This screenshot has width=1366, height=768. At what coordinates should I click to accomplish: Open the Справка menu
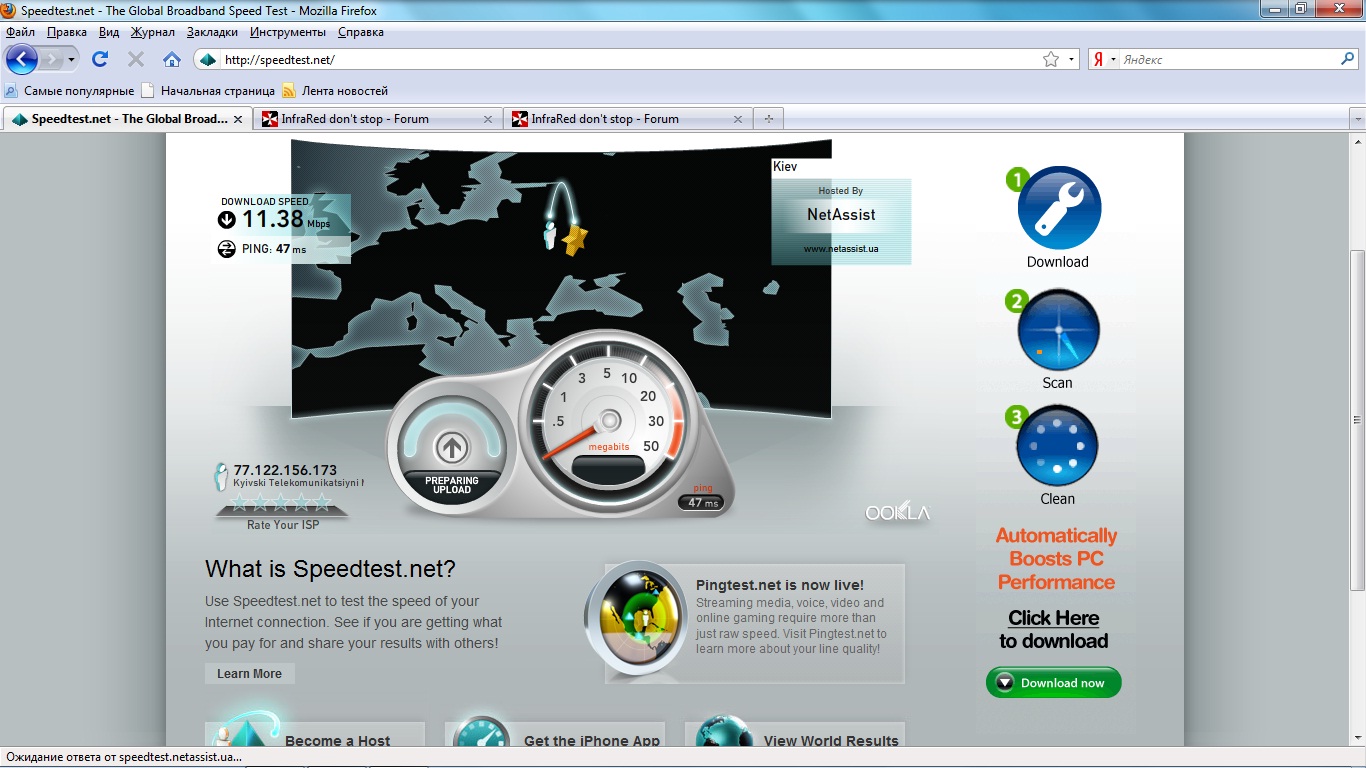361,32
